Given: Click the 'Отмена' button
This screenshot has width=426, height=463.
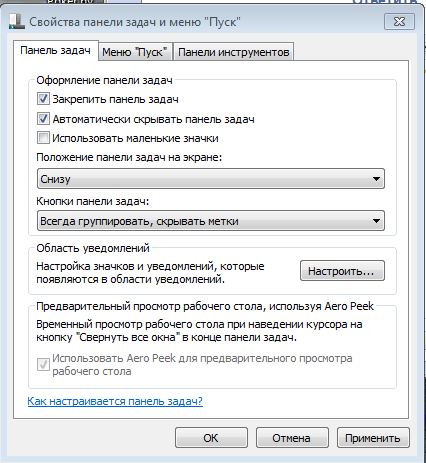Looking at the screenshot, I should [x=292, y=438].
